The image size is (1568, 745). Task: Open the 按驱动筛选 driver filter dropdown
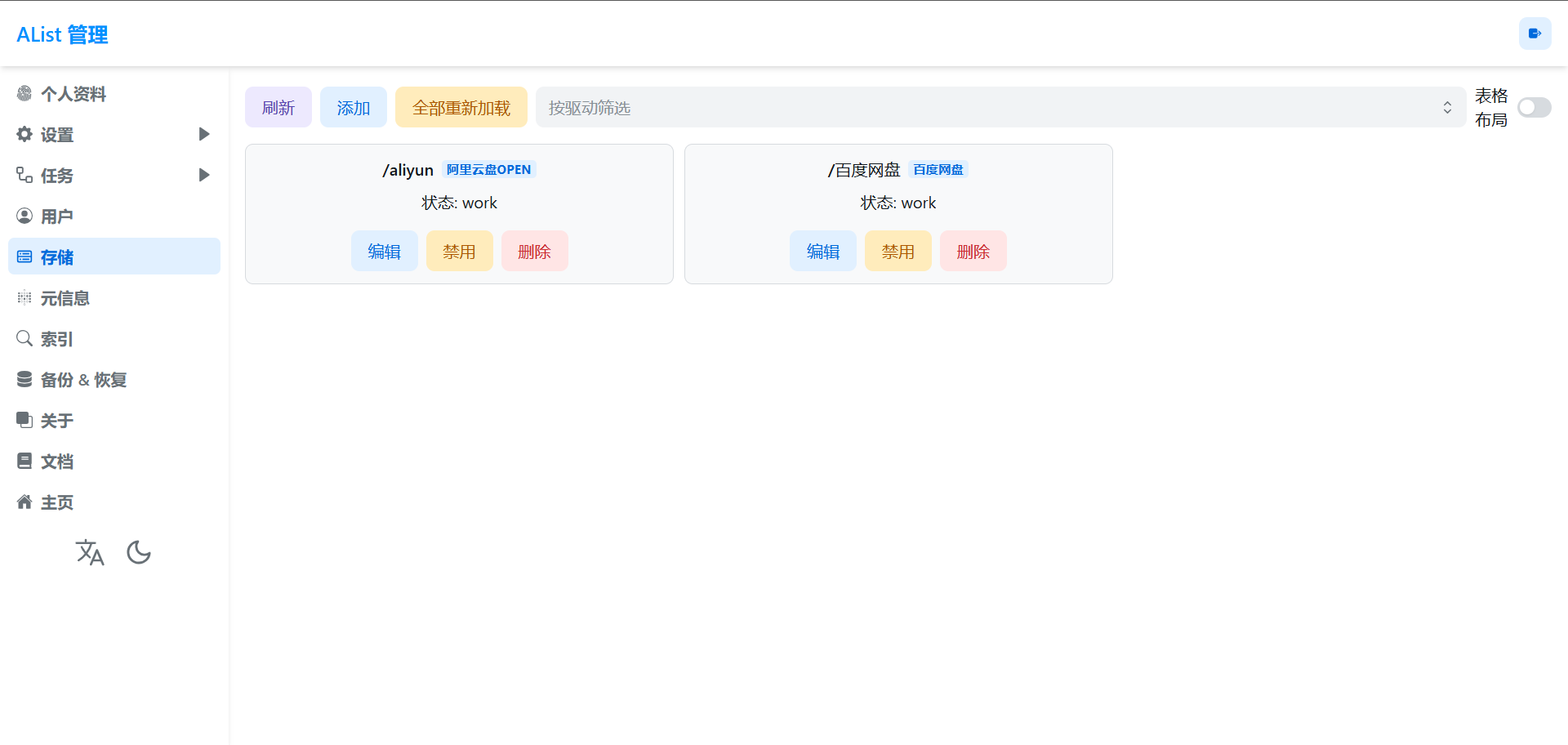point(1000,108)
